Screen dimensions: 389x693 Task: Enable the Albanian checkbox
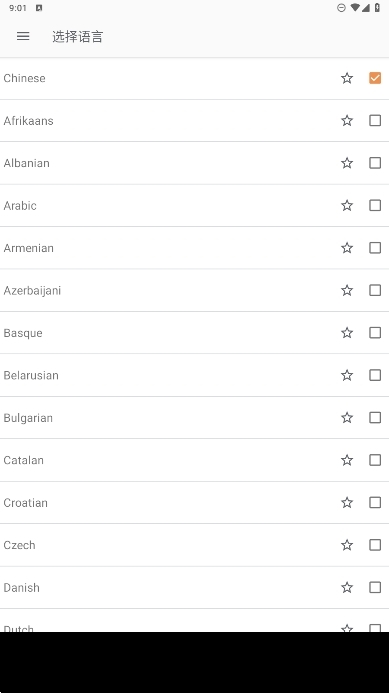pos(375,163)
